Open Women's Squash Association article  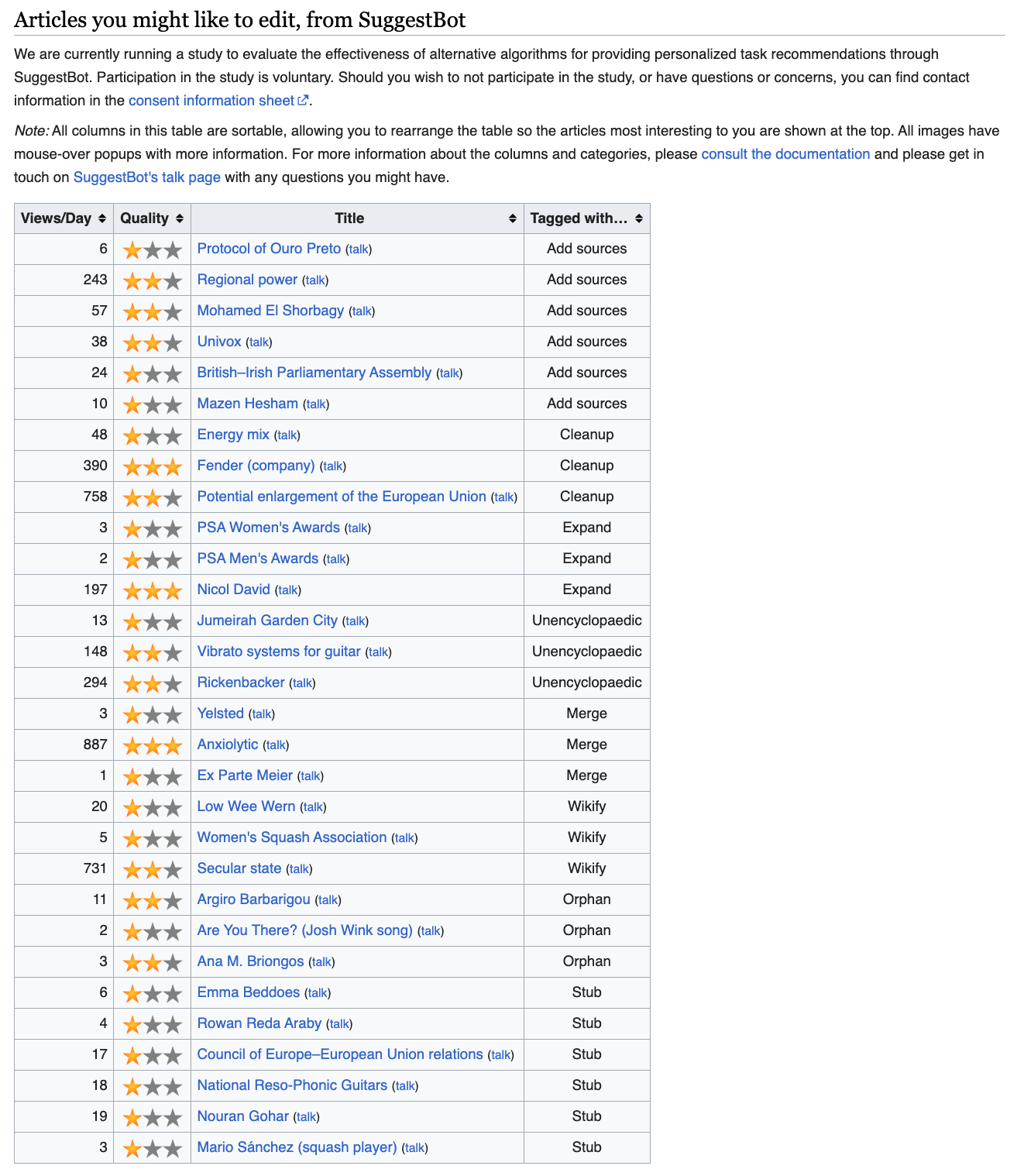[291, 837]
